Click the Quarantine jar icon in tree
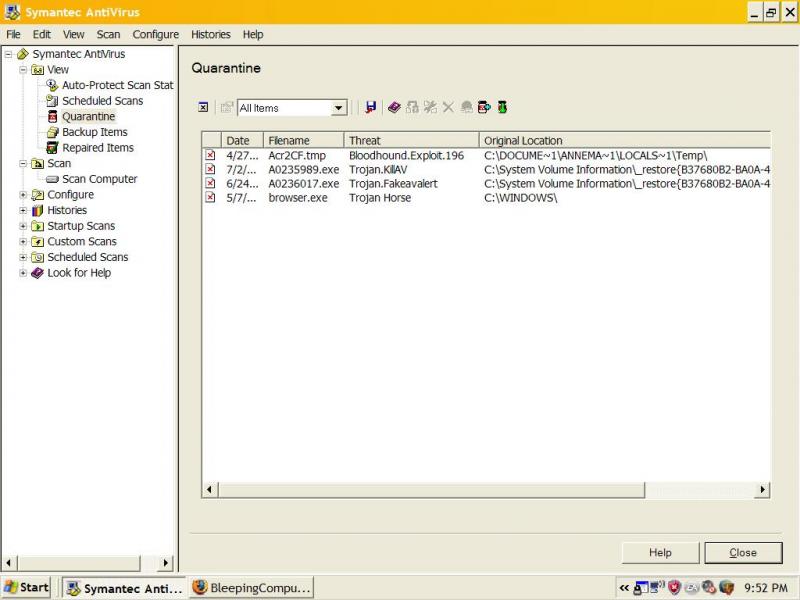The height and width of the screenshot is (600, 800). 52,116
